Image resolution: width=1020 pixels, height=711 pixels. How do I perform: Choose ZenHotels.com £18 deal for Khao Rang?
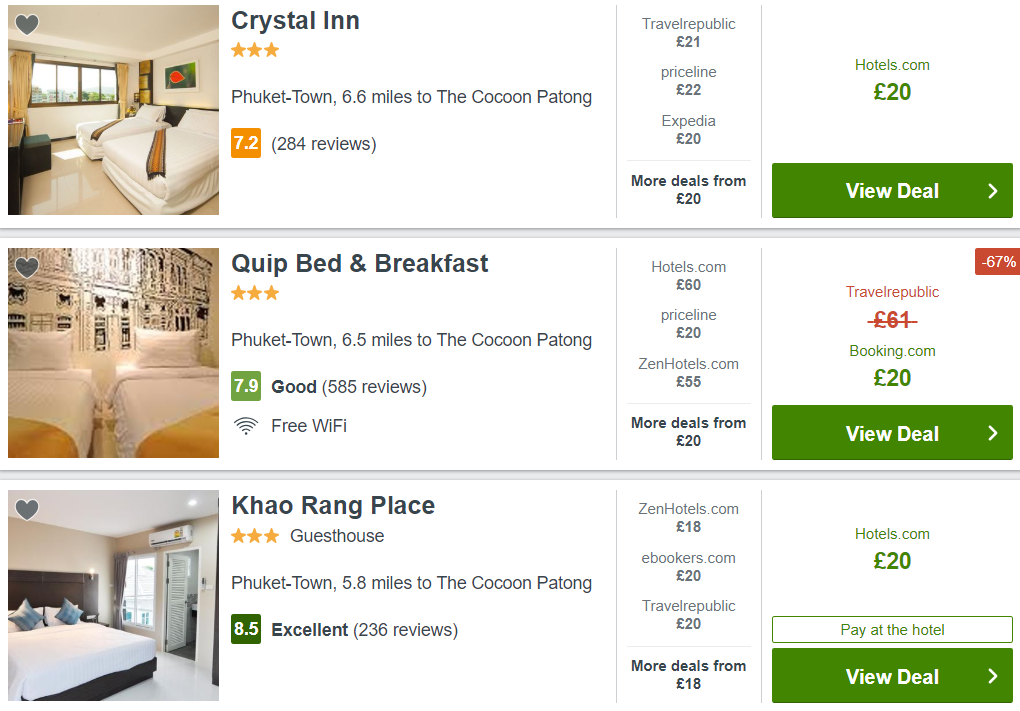click(688, 518)
